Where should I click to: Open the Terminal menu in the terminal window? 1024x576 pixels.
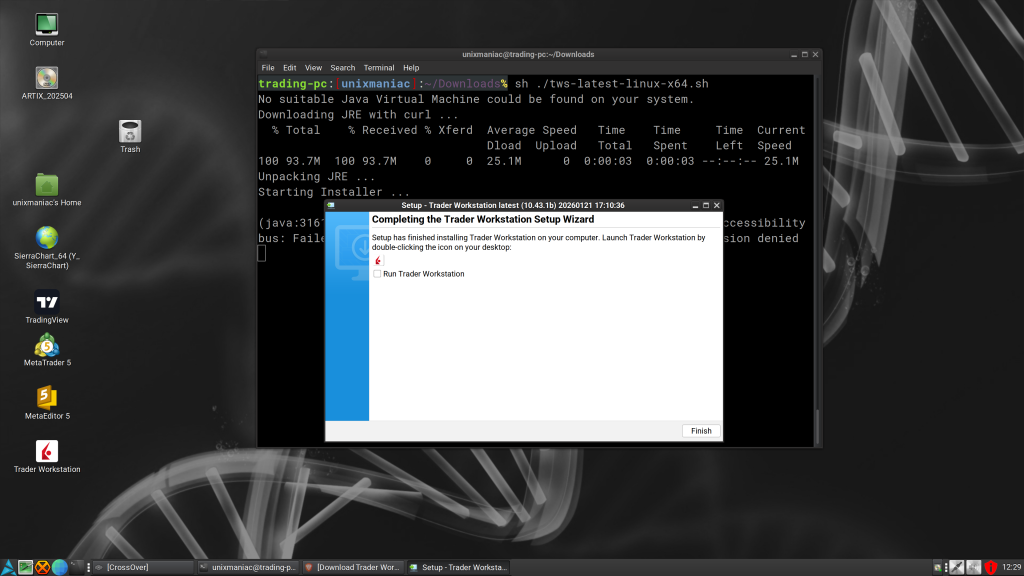click(379, 67)
